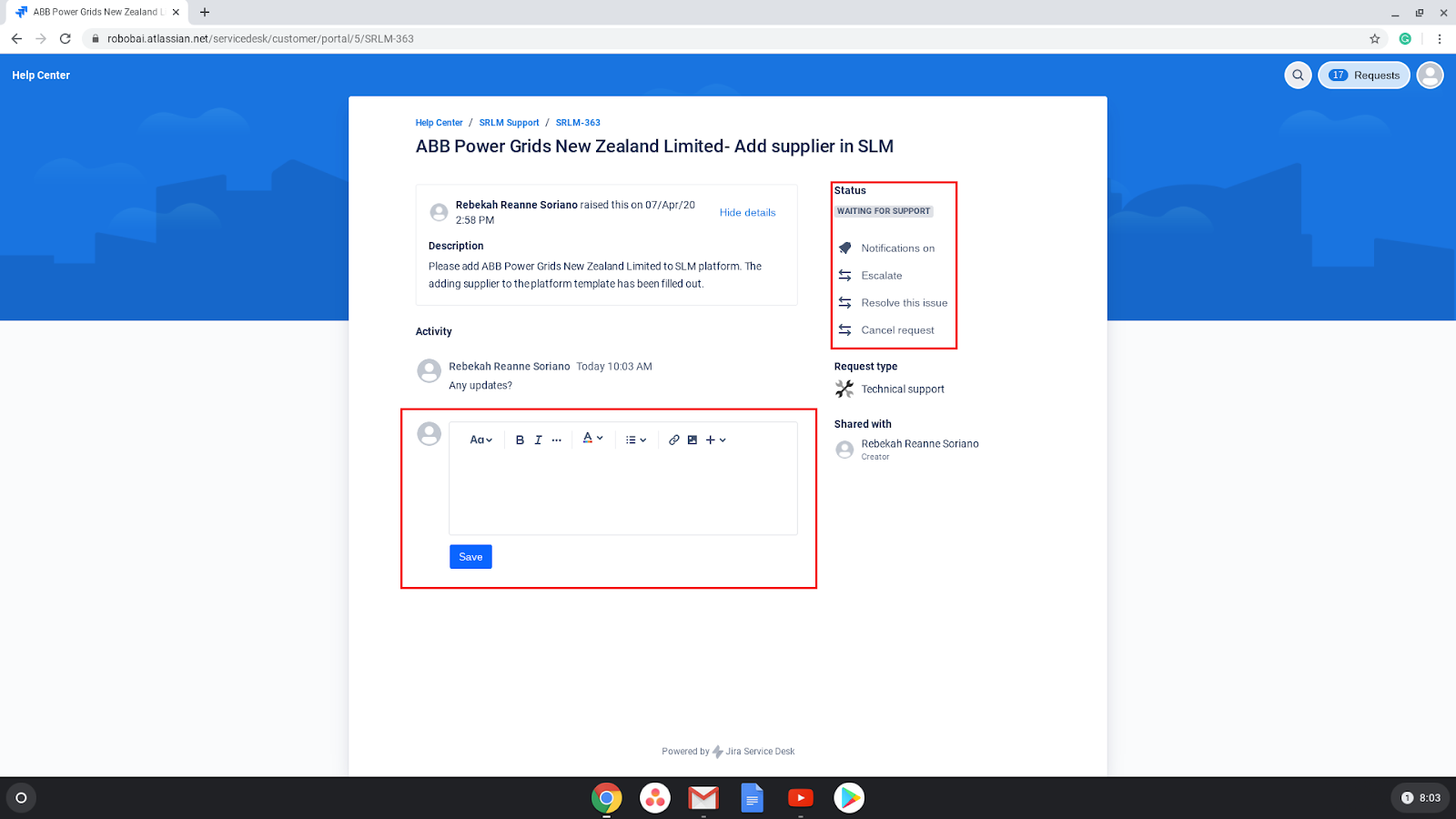Click the address bar URL
The width and height of the screenshot is (1456, 819).
(x=260, y=39)
